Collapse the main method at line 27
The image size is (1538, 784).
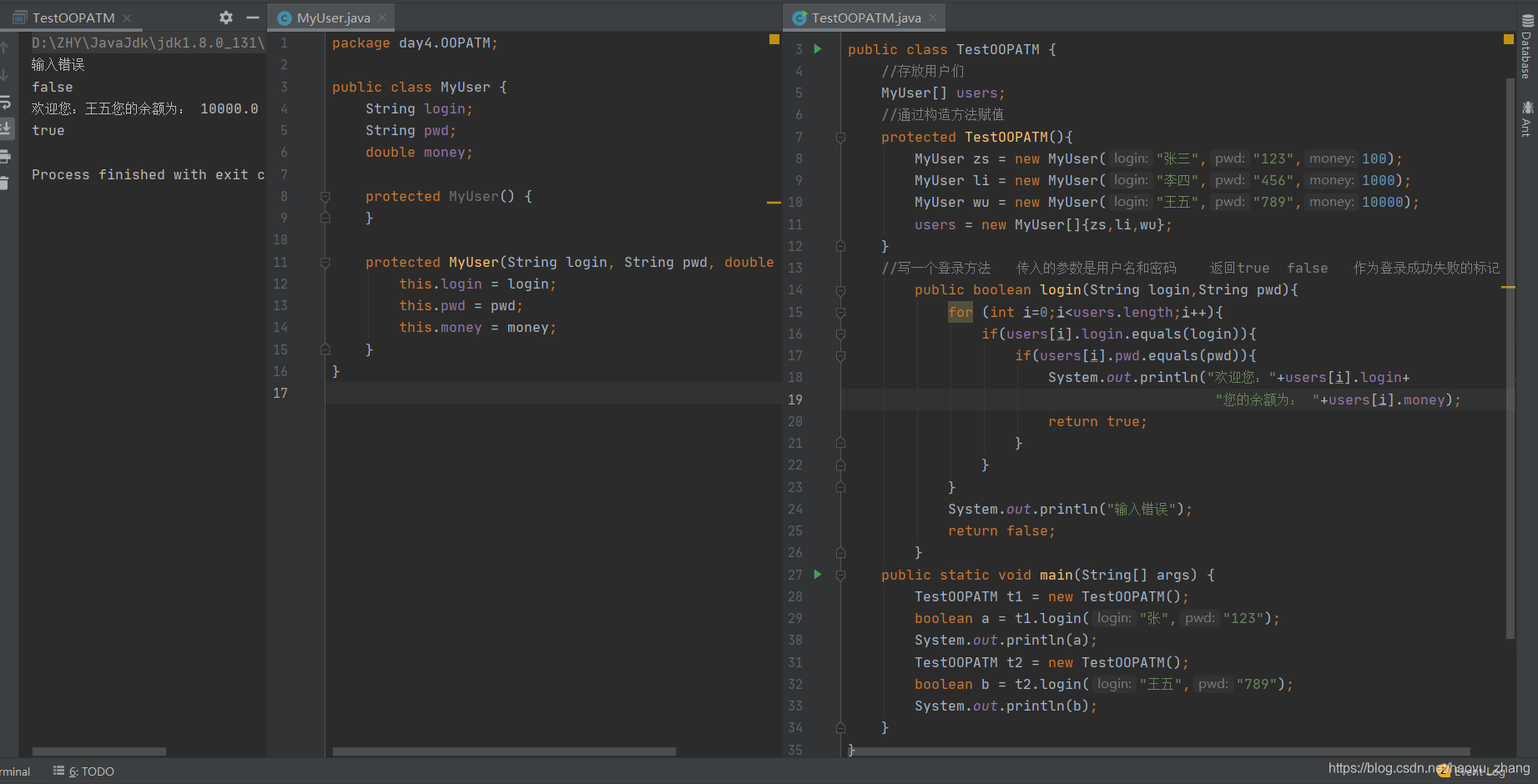(x=840, y=575)
